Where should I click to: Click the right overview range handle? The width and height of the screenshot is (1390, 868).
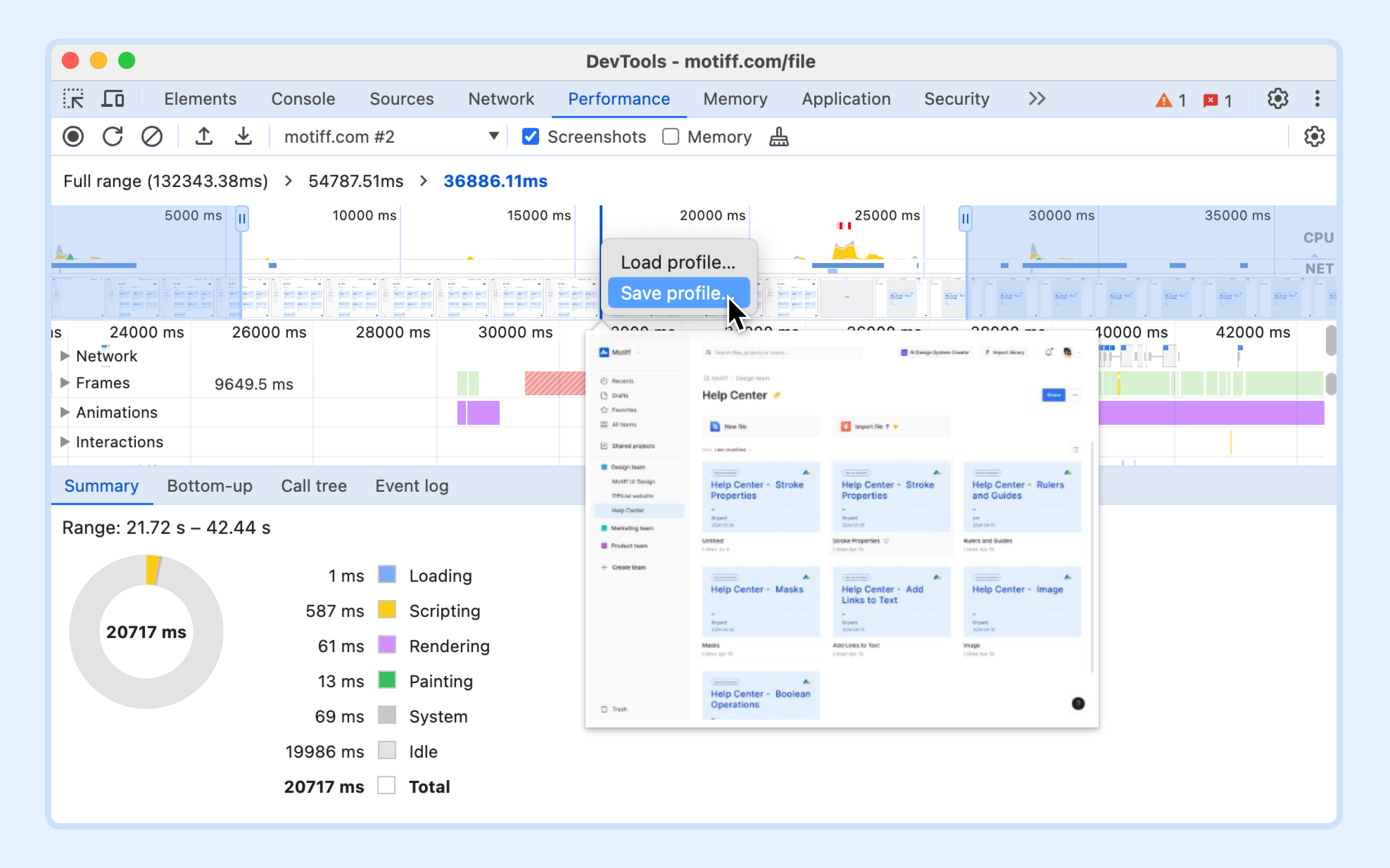[x=965, y=219]
